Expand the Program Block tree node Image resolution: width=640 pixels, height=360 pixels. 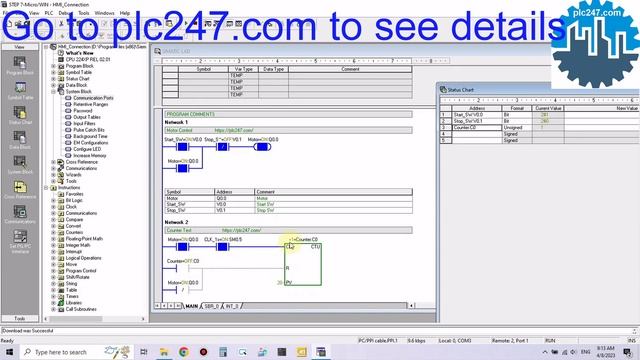point(53,66)
